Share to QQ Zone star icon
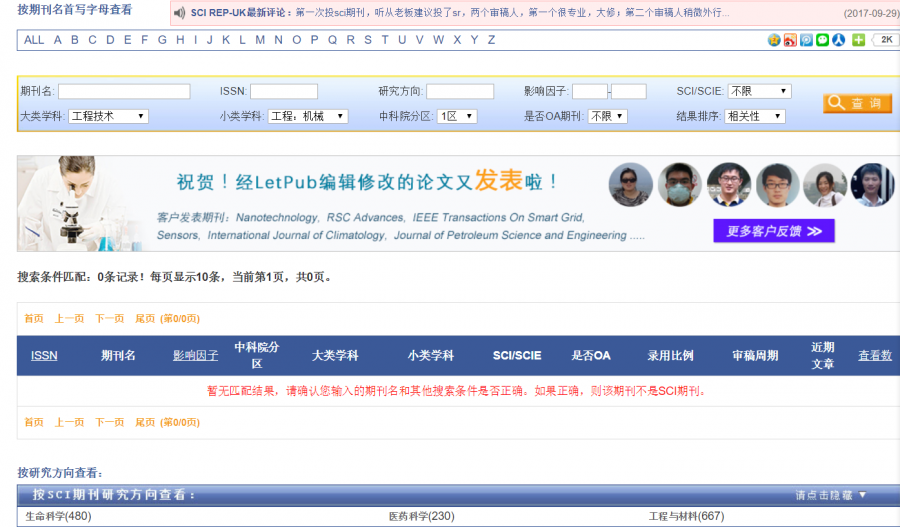This screenshot has height=527, width=900. (x=774, y=40)
